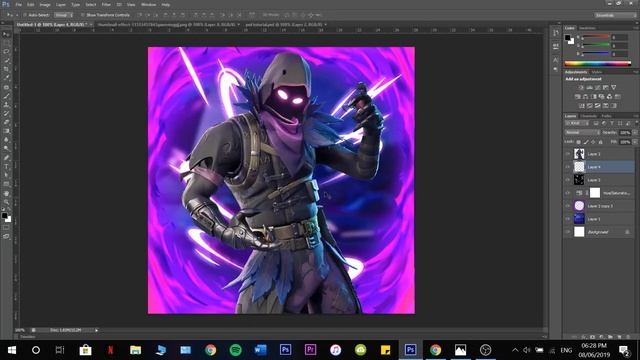Select the Crop tool
This screenshot has width=640, height=360.
(6, 69)
